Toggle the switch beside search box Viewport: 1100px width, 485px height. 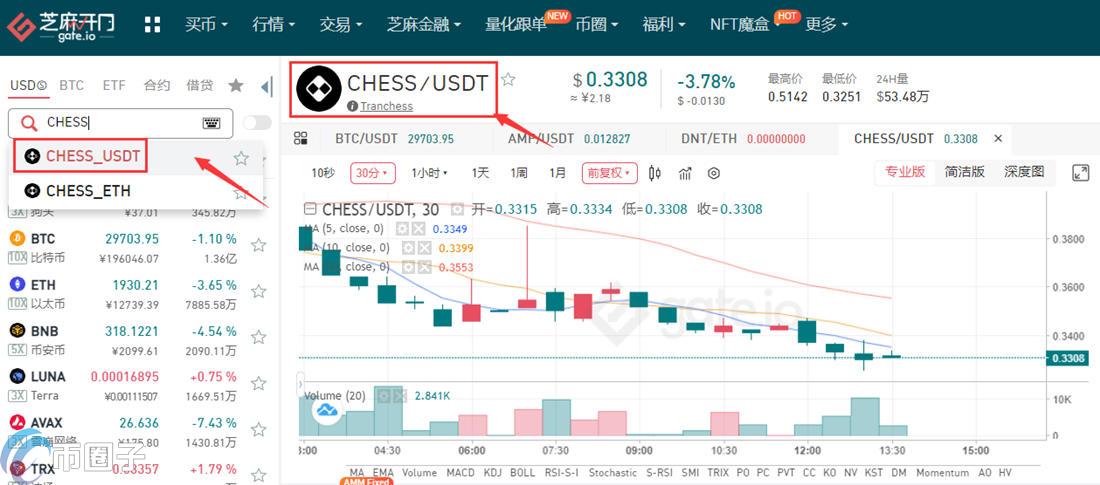(x=257, y=123)
